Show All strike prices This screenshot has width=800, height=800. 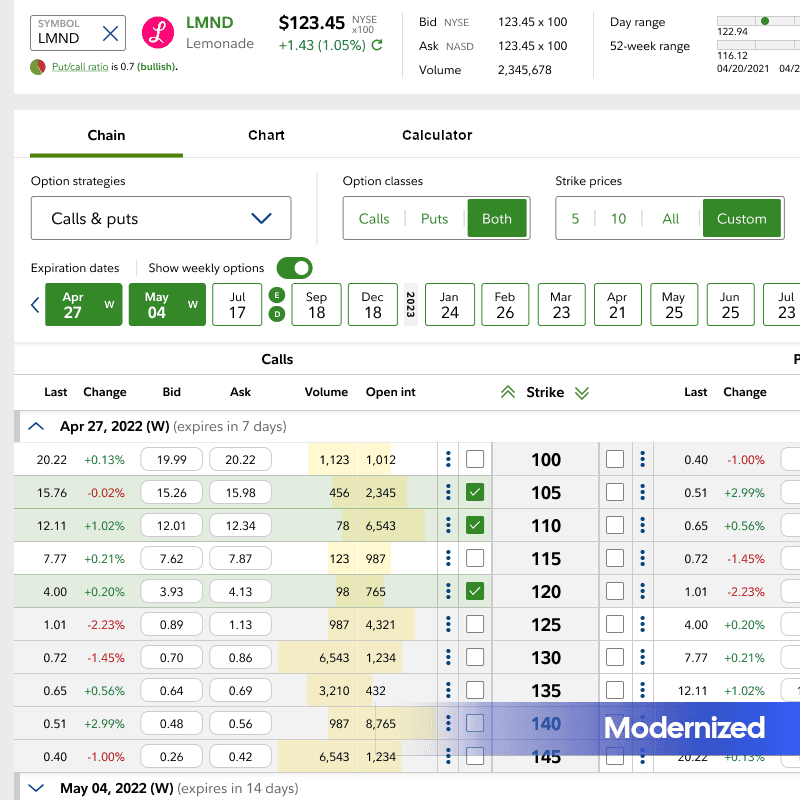pyautogui.click(x=670, y=218)
